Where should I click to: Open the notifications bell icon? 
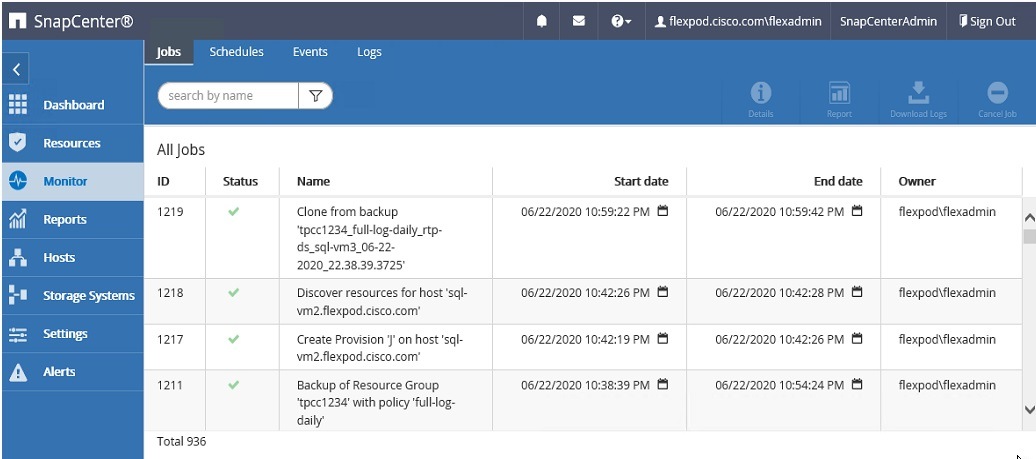pos(541,21)
